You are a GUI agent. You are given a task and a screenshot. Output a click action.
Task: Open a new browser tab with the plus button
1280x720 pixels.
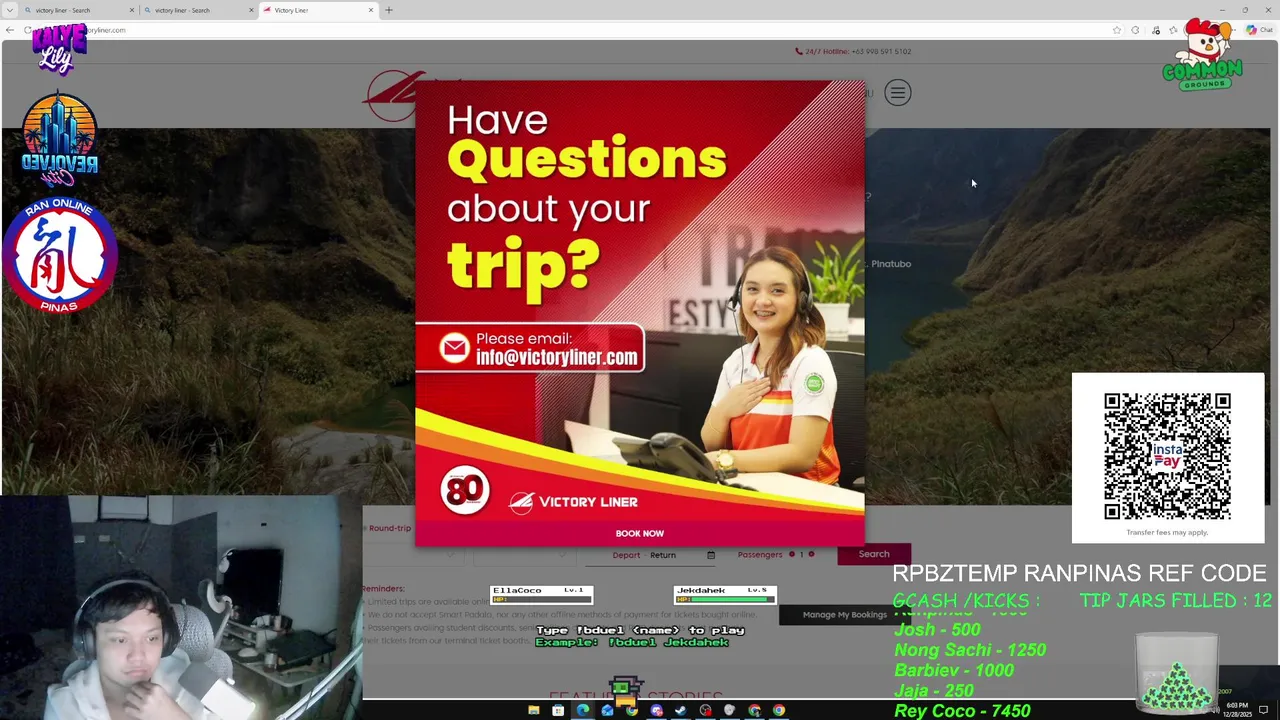389,10
